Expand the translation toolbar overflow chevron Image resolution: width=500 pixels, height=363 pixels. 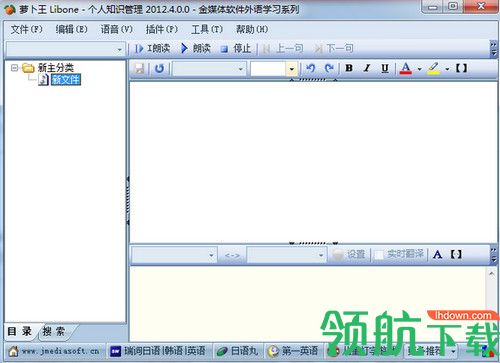pos(494,255)
